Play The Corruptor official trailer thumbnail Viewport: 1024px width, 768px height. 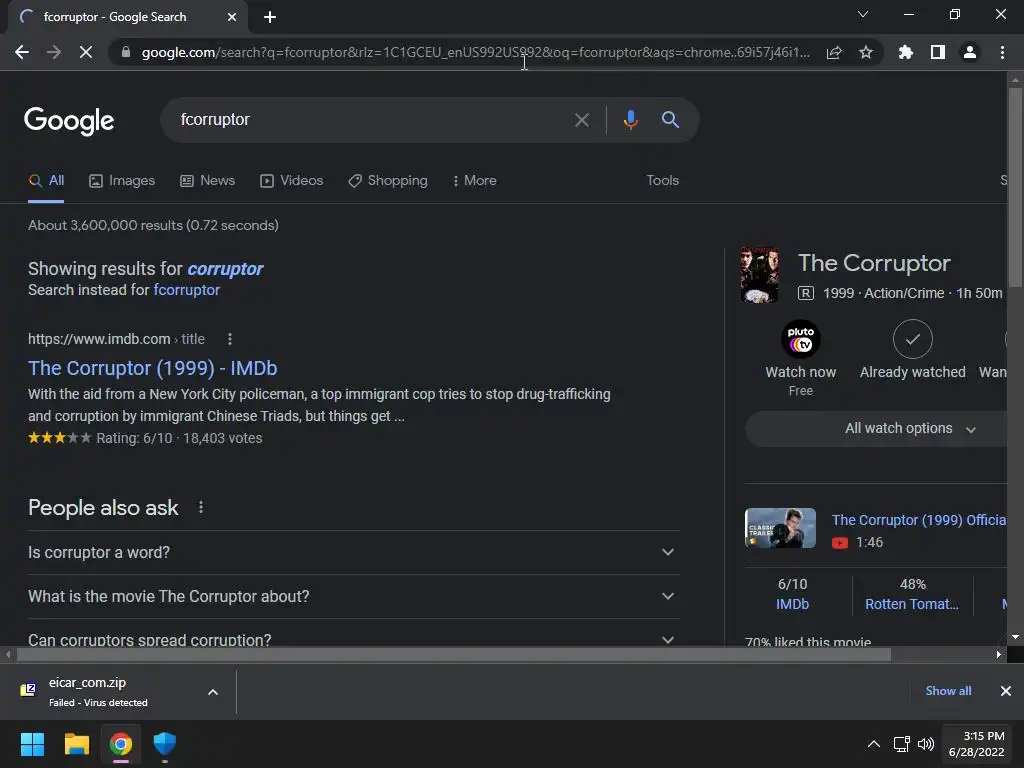[780, 528]
